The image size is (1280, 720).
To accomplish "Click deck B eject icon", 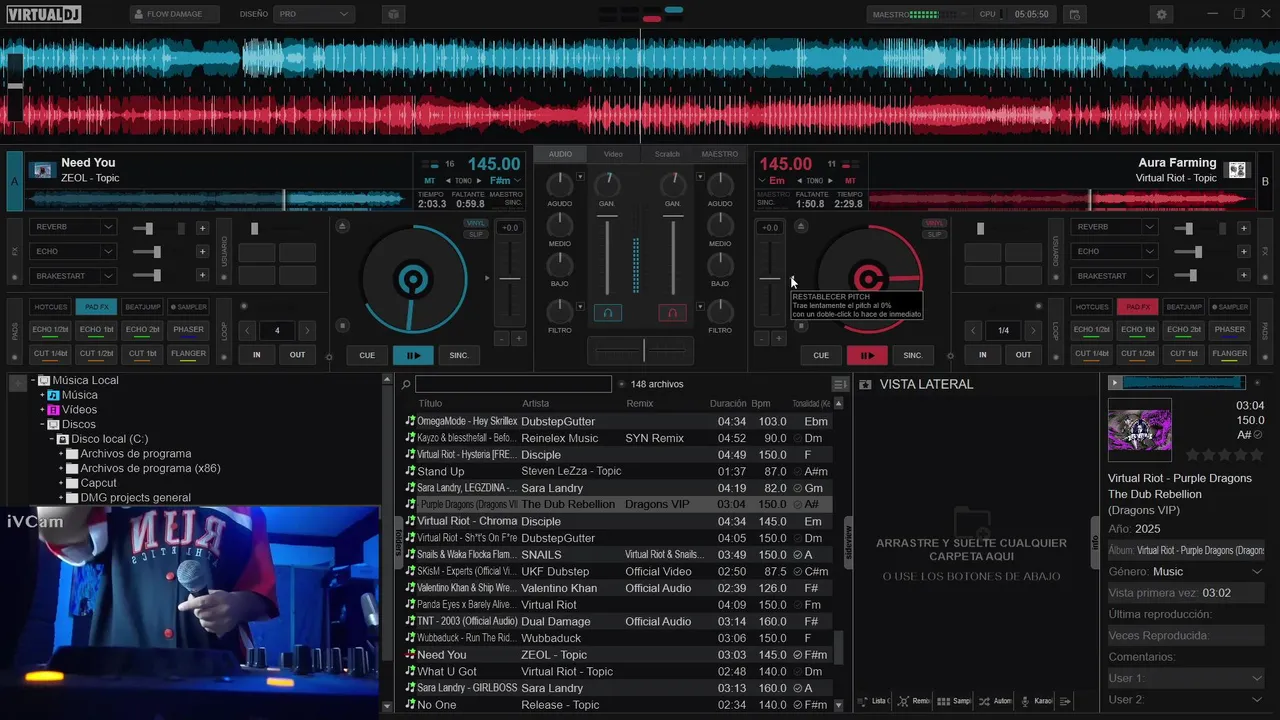I will click(800, 227).
